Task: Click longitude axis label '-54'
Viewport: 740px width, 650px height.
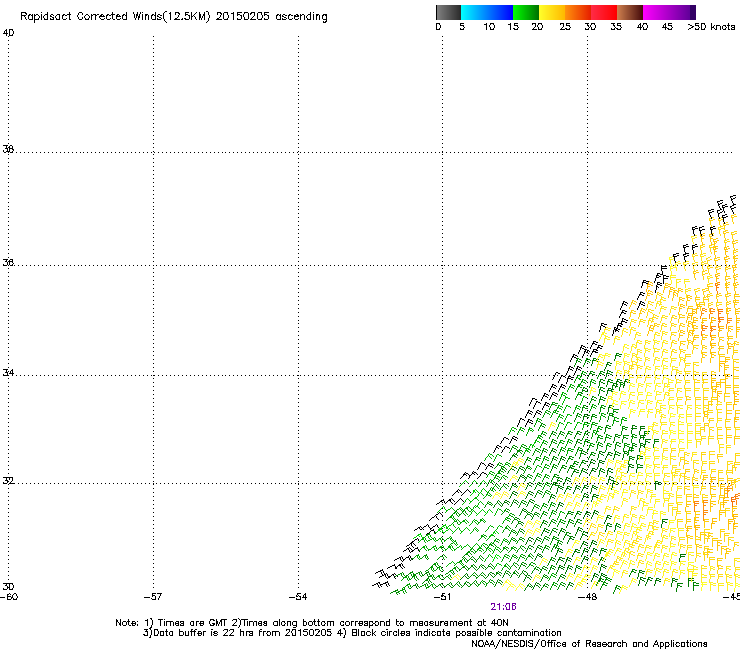Action: coord(298,597)
